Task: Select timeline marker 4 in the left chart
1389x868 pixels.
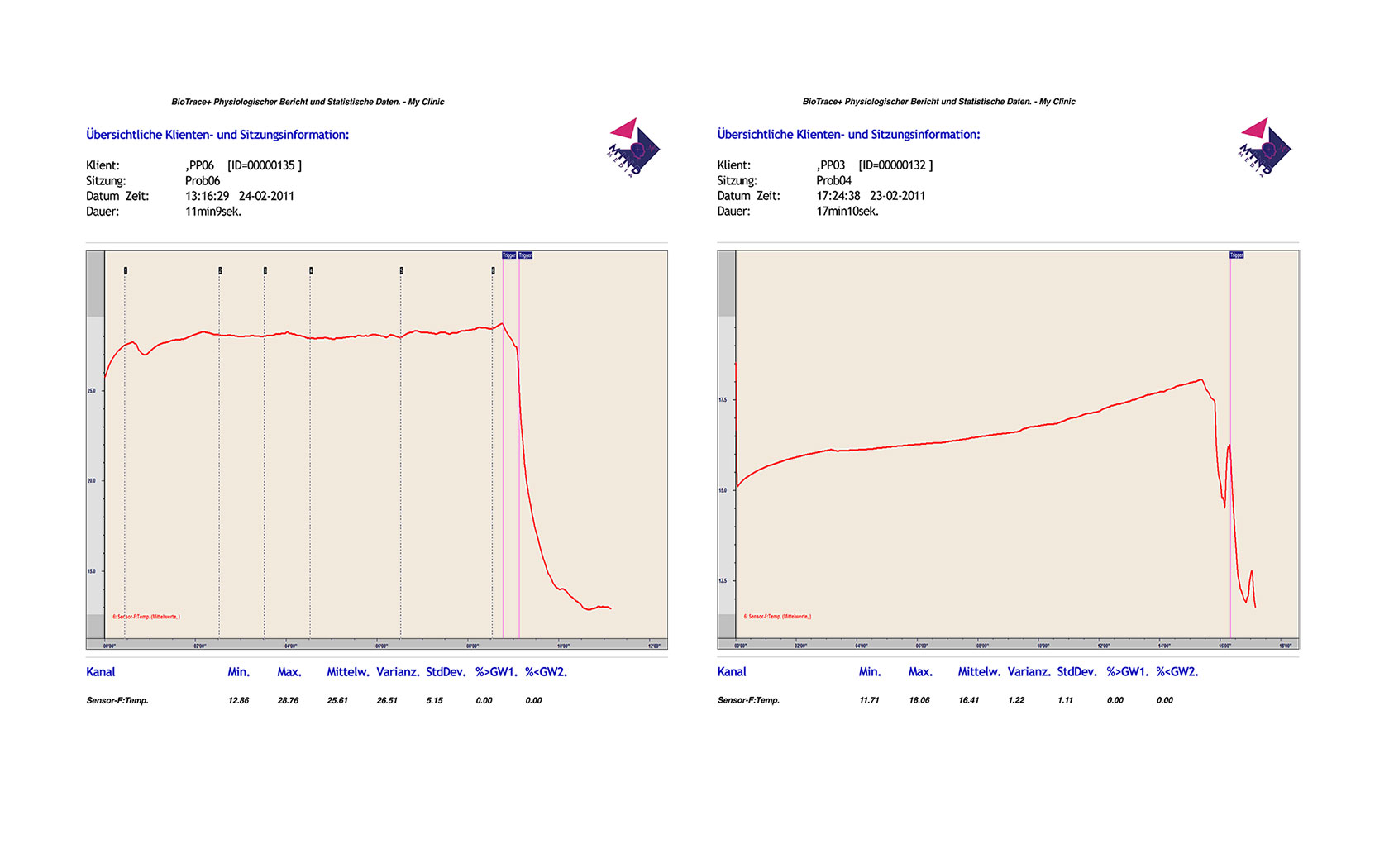Action: pos(311,270)
